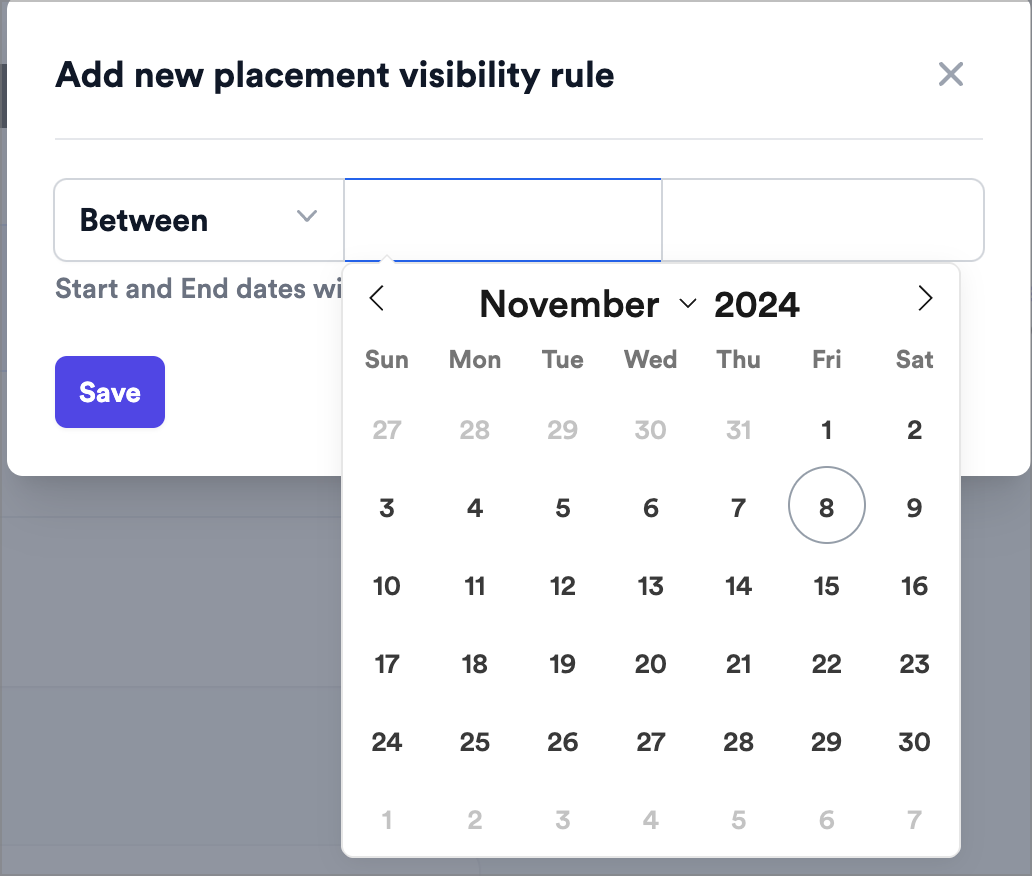Go to next month in calendar

925,298
